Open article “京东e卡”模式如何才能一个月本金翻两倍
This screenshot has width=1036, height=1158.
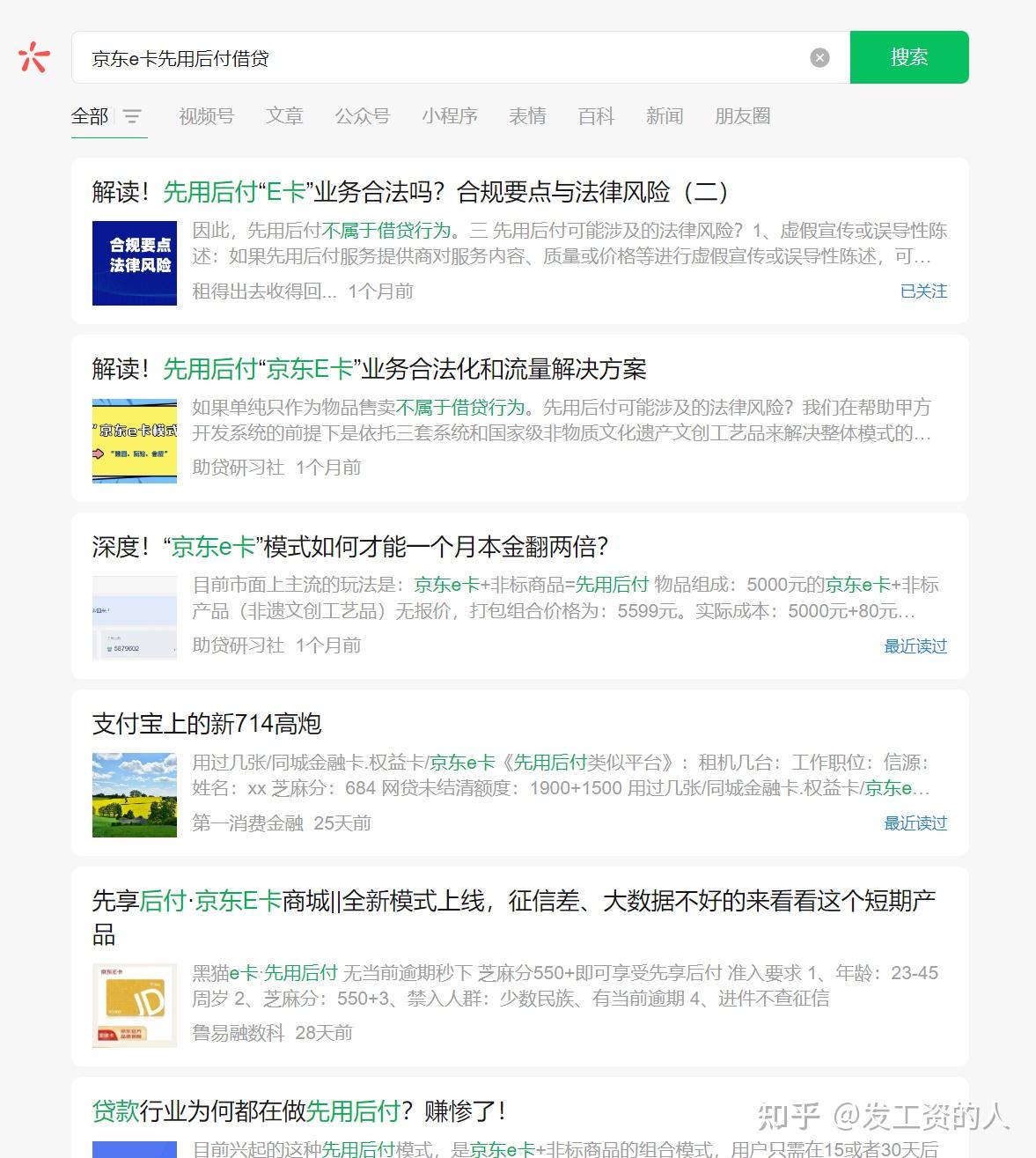point(350,547)
